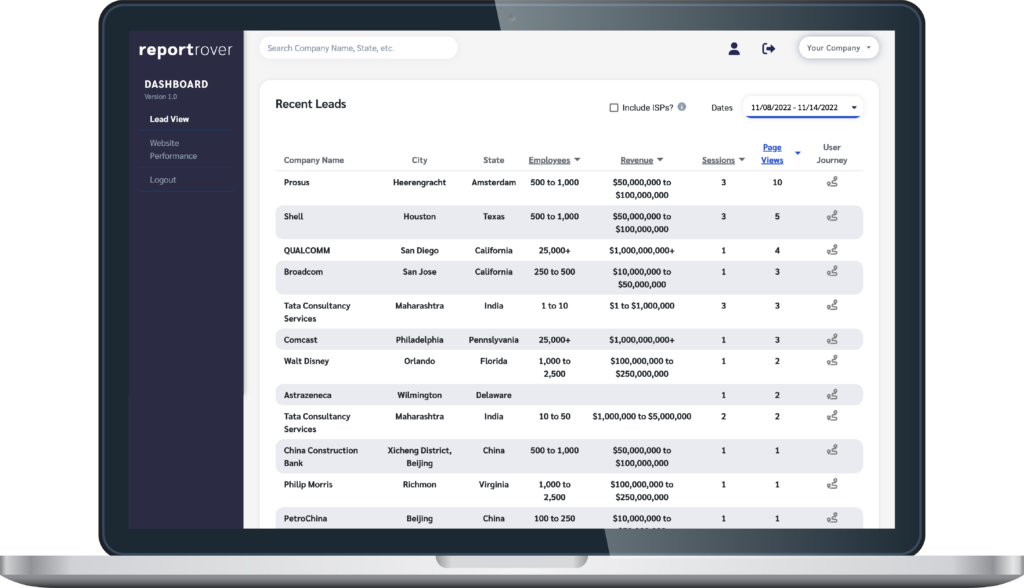
Task: Open user journey for Philip Morris
Action: coord(832,484)
